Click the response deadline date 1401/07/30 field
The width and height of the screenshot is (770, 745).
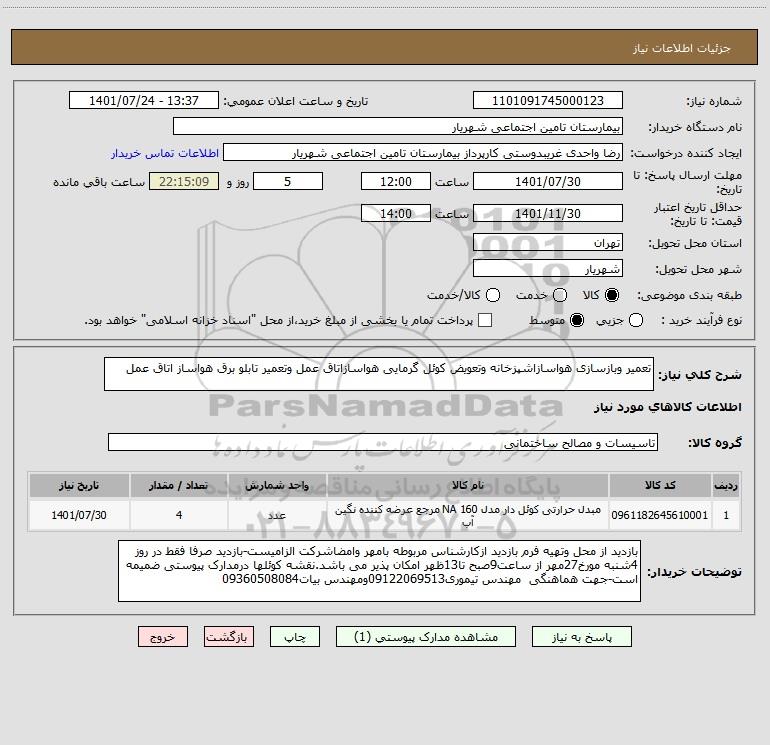pos(548,181)
